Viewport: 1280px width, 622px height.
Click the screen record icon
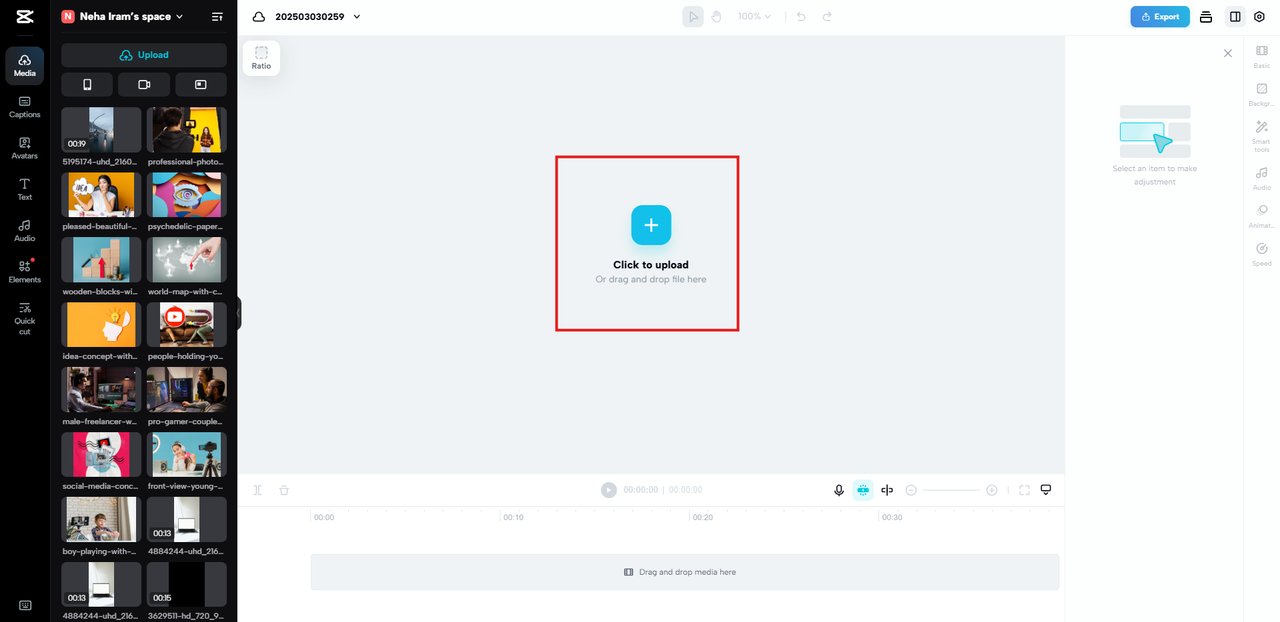click(201, 85)
